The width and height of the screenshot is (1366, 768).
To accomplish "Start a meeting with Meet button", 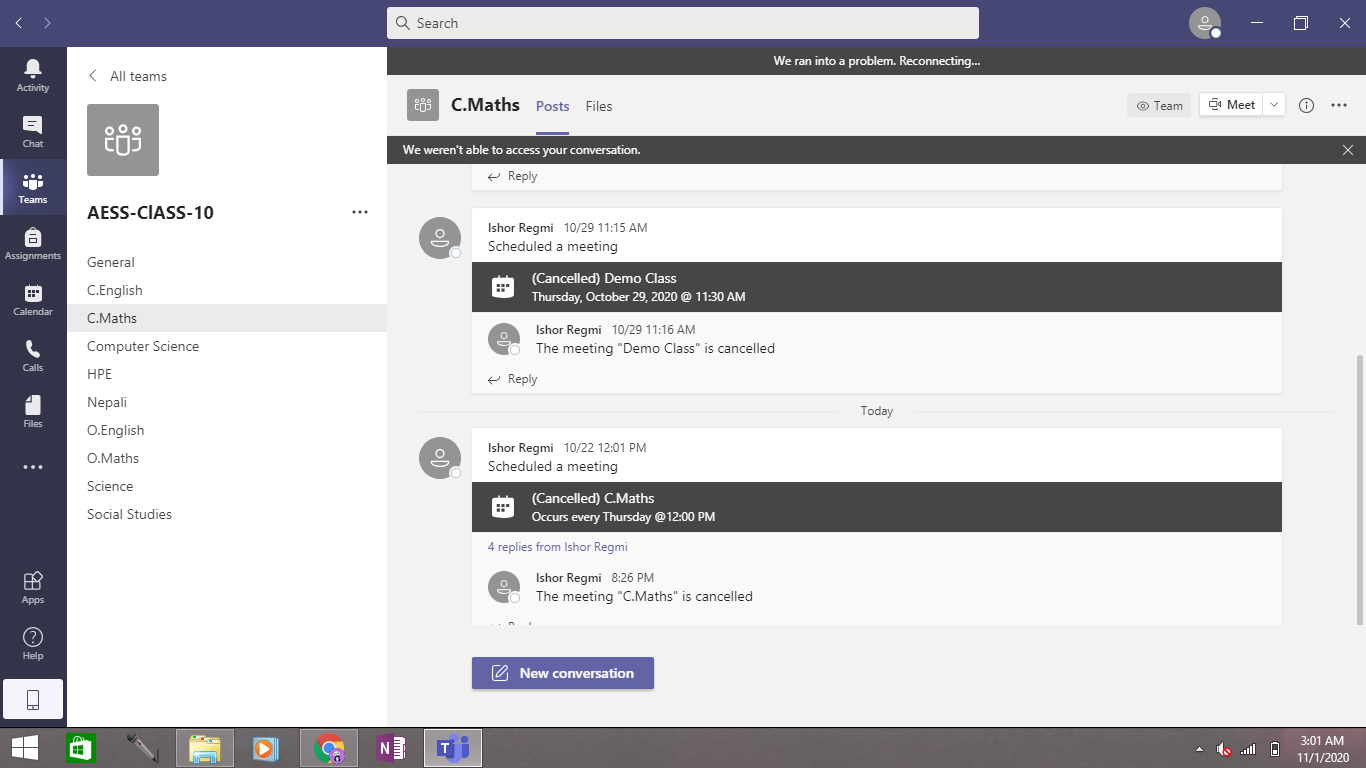I will (1231, 105).
